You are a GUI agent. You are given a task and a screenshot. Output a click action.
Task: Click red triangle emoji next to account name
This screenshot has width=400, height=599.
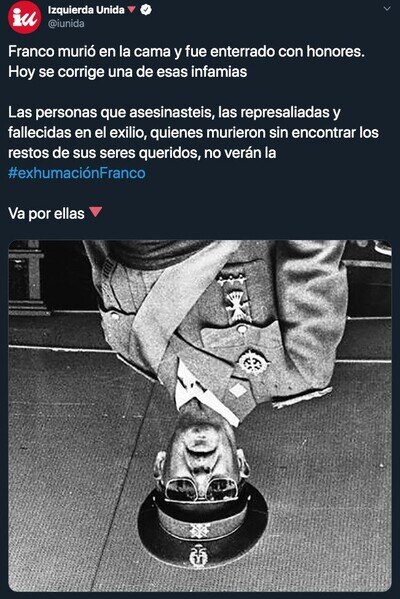click(x=131, y=10)
